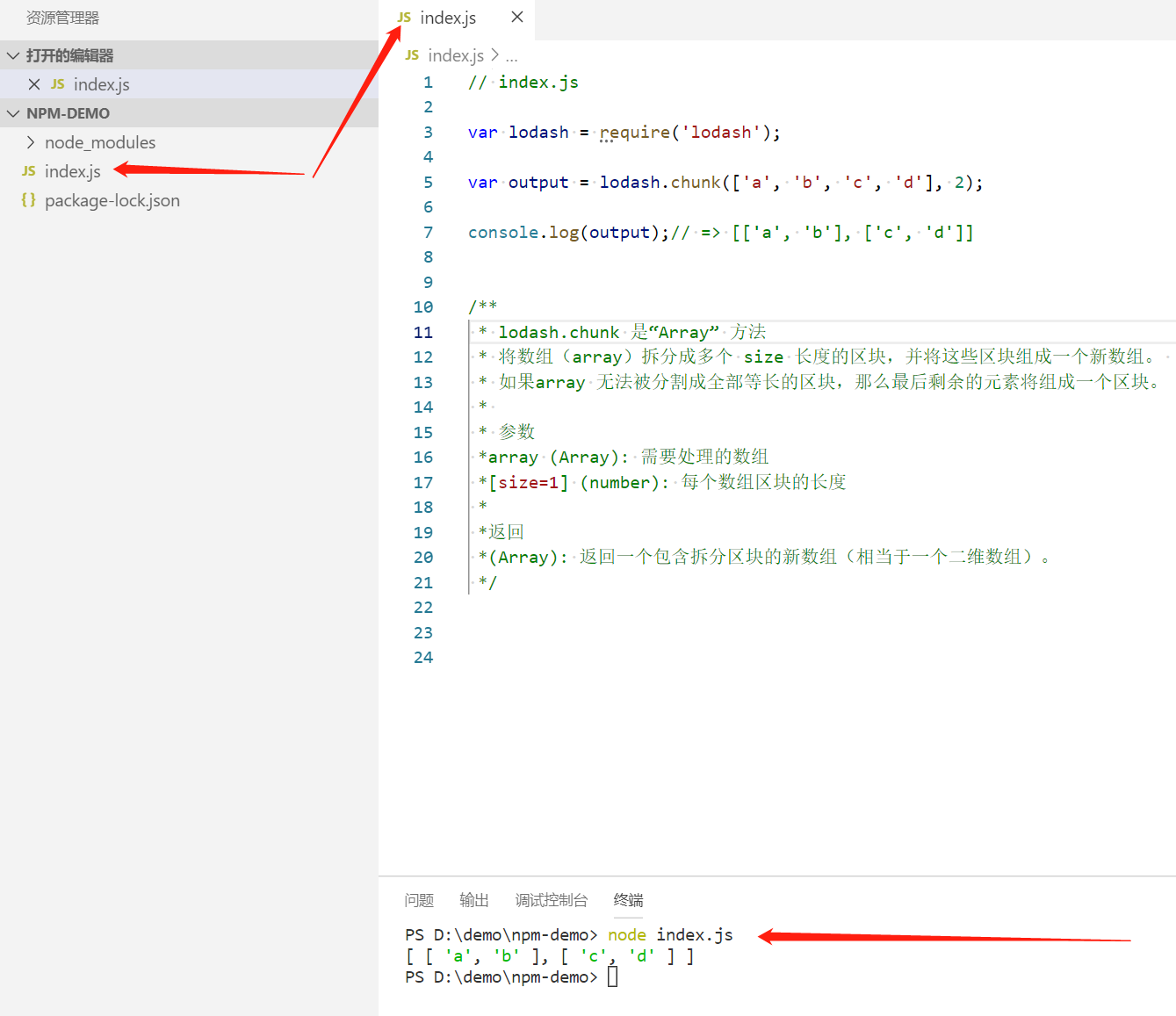Screen dimensions: 1176x1016
Task: Click 'var output' on line 5
Action: [x=518, y=183]
